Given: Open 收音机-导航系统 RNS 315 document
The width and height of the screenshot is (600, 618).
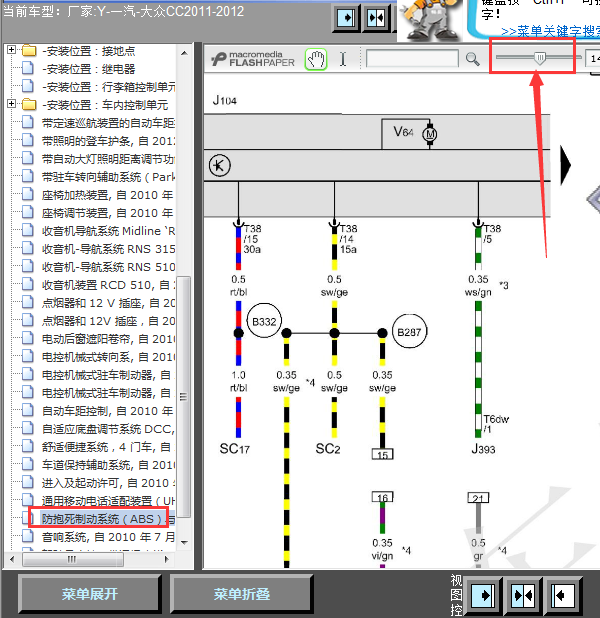Looking at the screenshot, I should click(x=108, y=249).
